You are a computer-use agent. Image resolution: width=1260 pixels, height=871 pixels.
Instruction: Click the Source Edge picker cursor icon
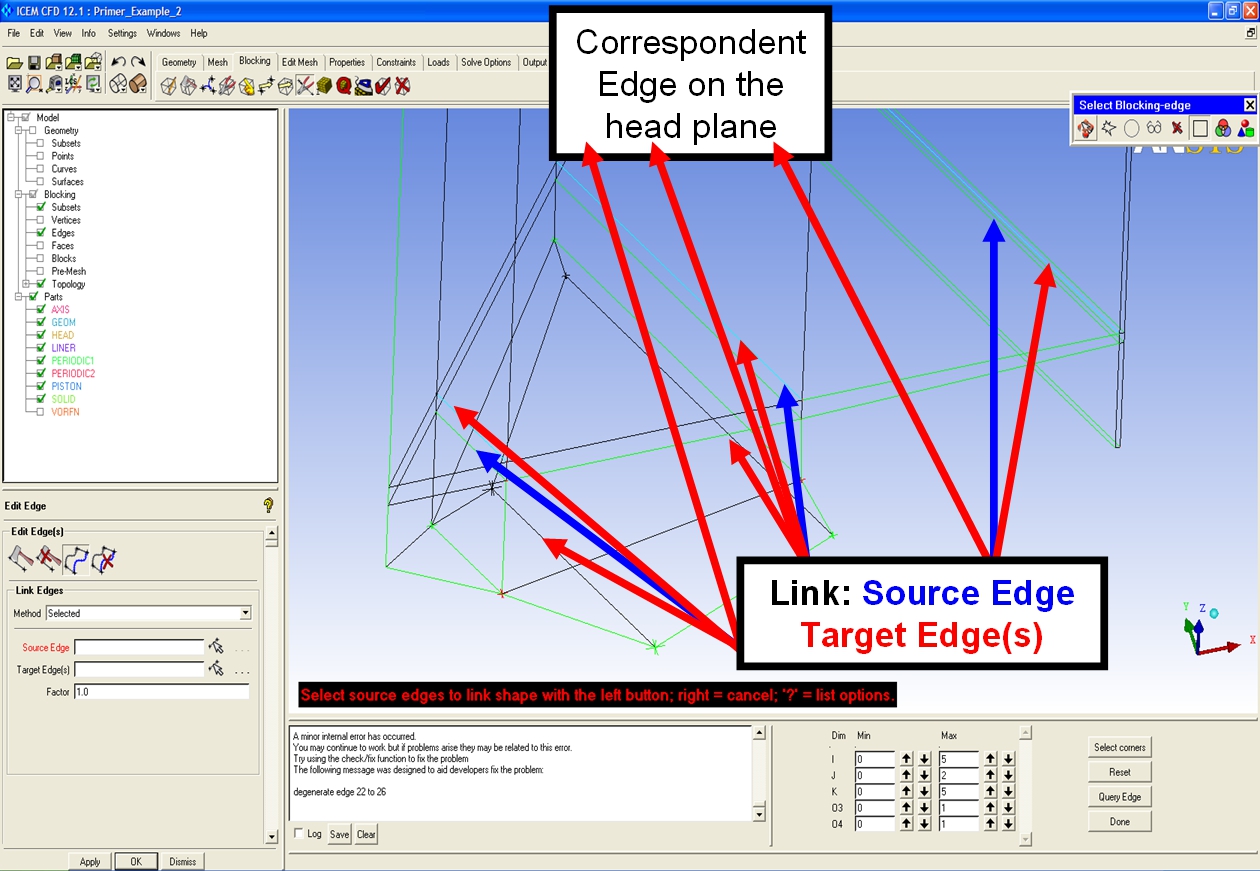[216, 647]
